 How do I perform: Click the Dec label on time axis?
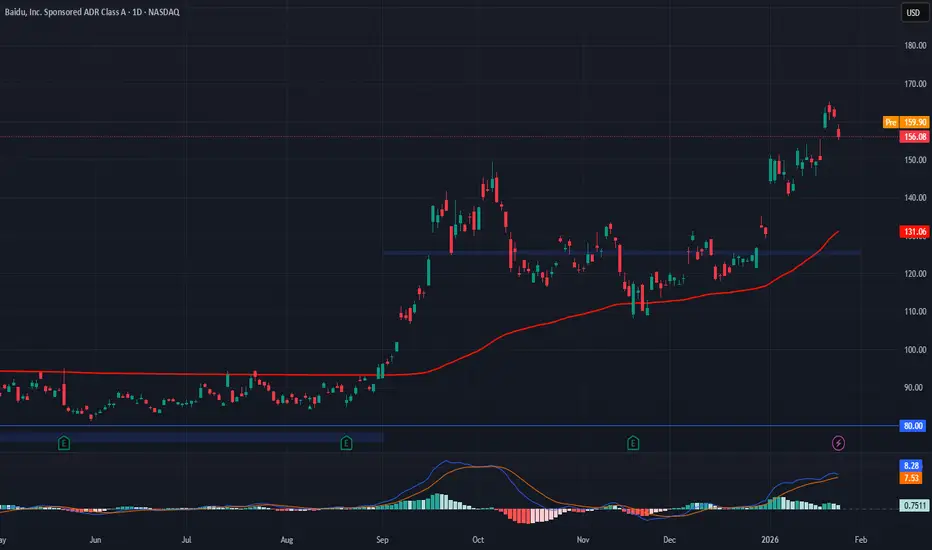[669, 540]
